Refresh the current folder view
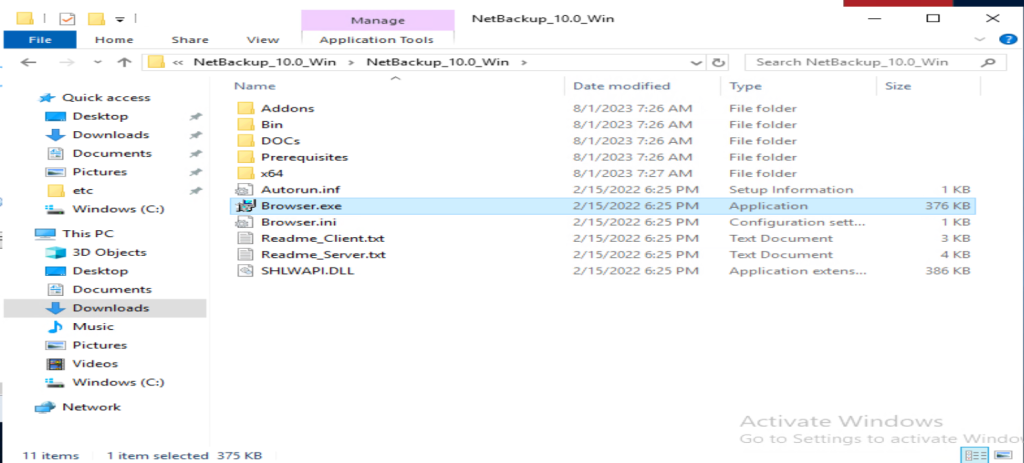The height and width of the screenshot is (463, 1024). 718,63
